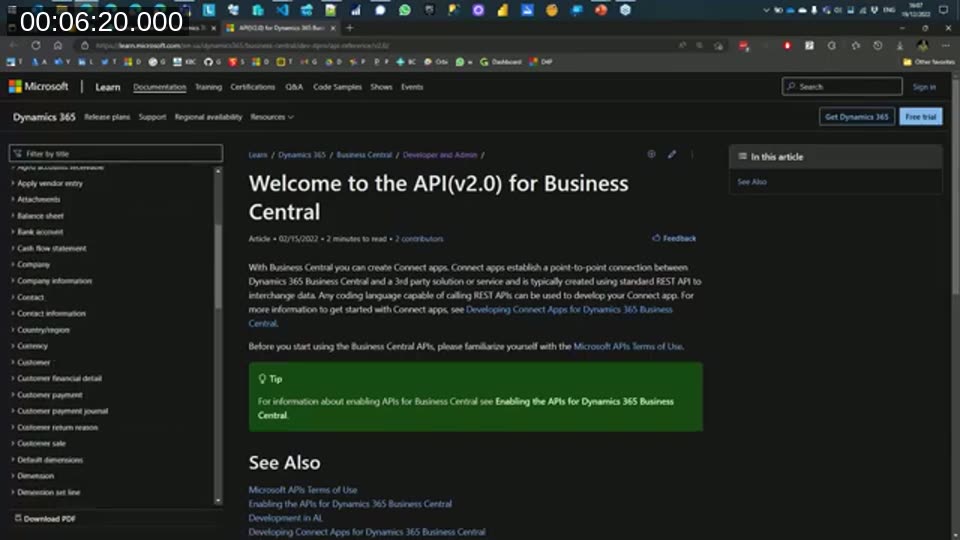Go to Business Central breadcrumb

coord(364,155)
